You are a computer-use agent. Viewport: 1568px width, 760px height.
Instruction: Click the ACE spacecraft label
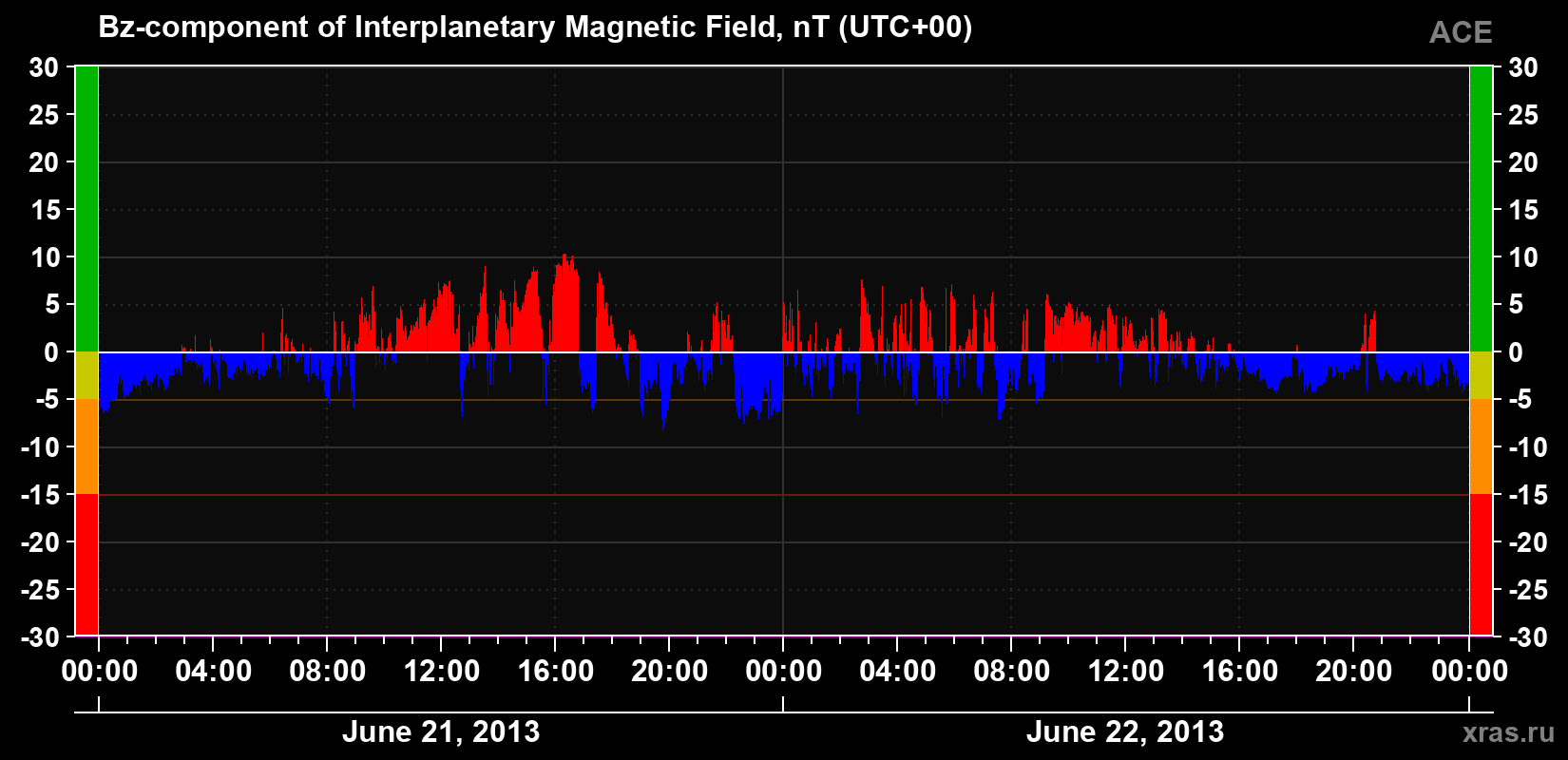point(1461,32)
